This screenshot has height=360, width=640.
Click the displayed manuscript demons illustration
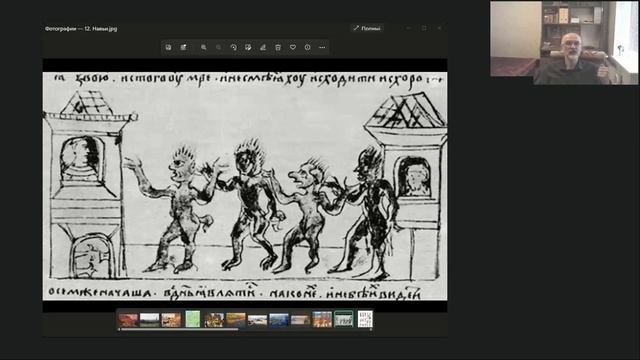click(245, 186)
